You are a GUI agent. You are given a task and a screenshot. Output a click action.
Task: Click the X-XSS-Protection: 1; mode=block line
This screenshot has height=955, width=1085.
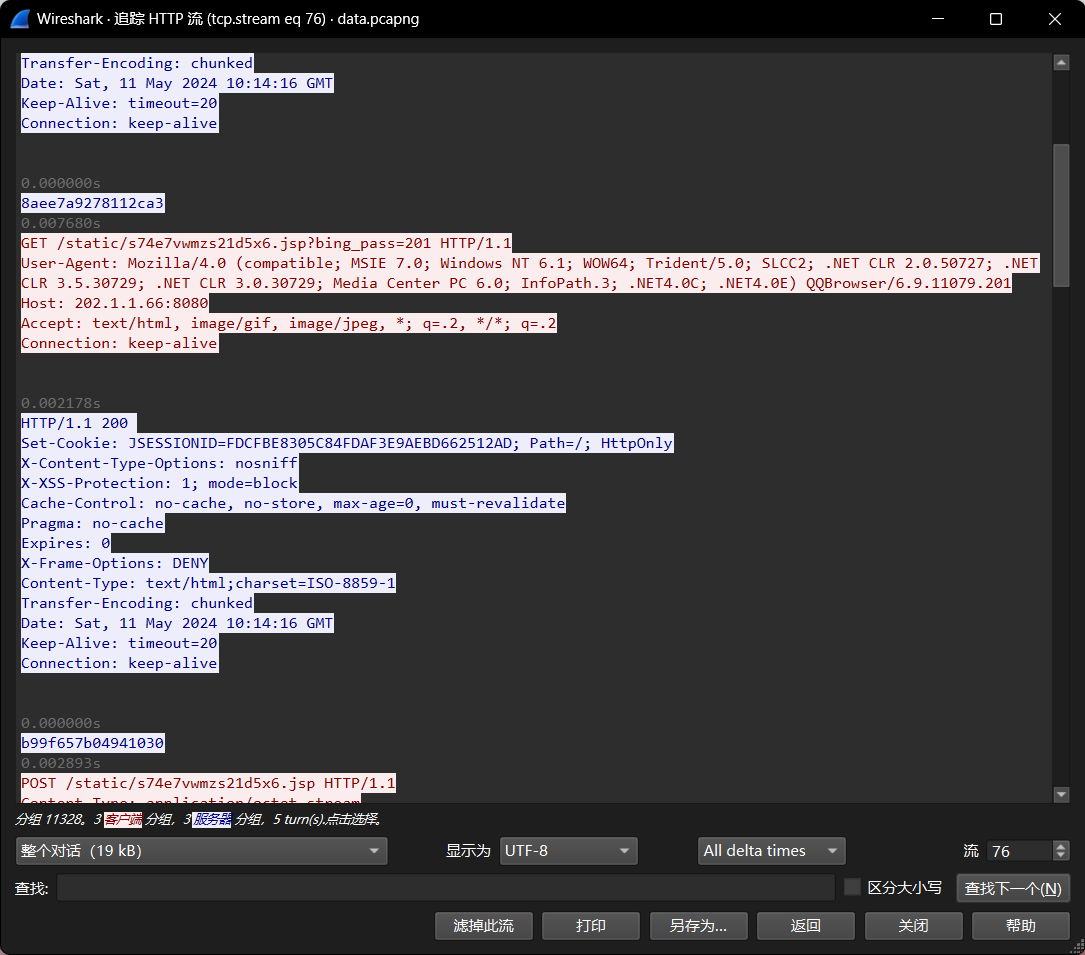click(160, 483)
